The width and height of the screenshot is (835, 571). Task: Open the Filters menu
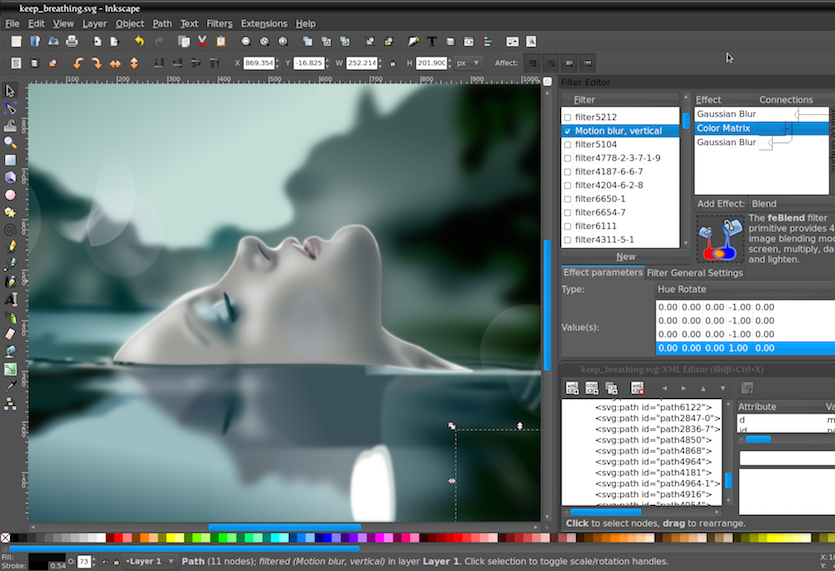[x=219, y=23]
